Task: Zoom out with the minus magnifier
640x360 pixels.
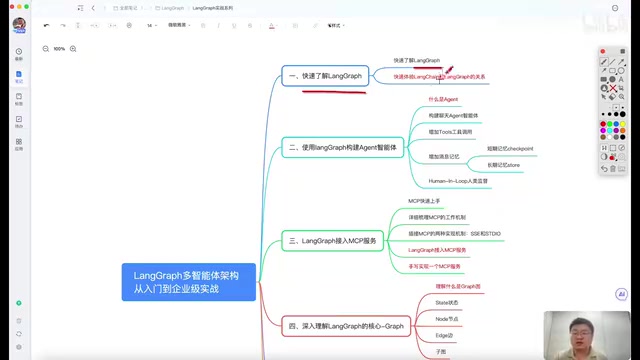Action: pyautogui.click(x=45, y=49)
